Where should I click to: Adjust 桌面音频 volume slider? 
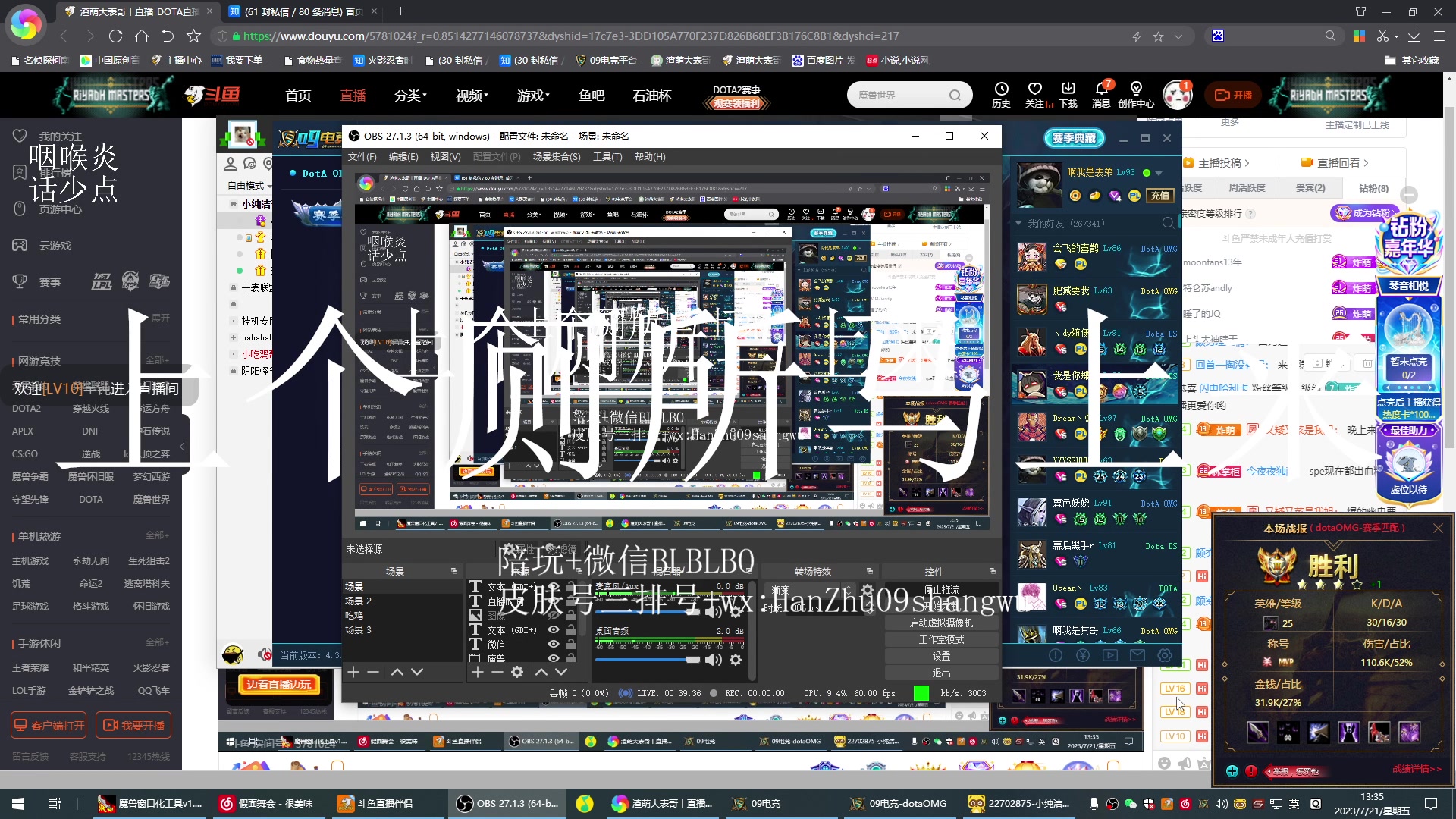(x=647, y=660)
